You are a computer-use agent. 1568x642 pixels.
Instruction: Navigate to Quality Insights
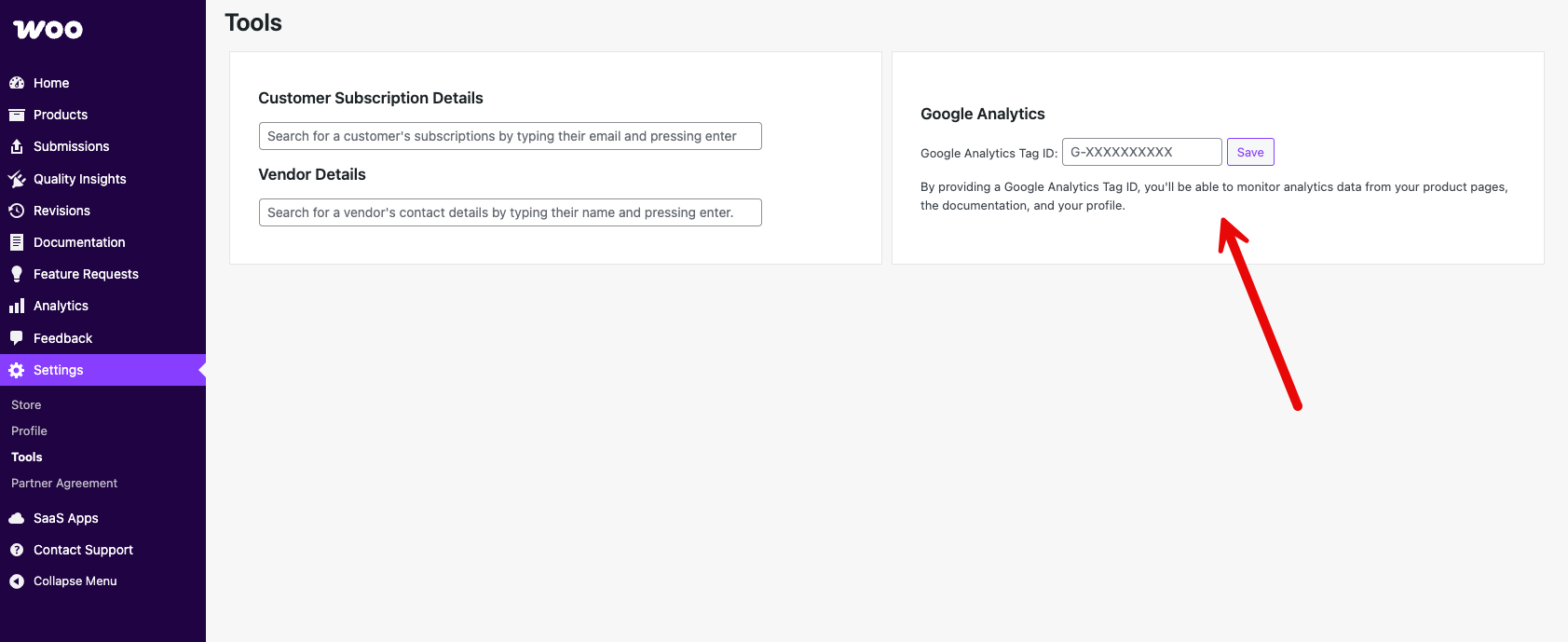pyautogui.click(x=102, y=179)
